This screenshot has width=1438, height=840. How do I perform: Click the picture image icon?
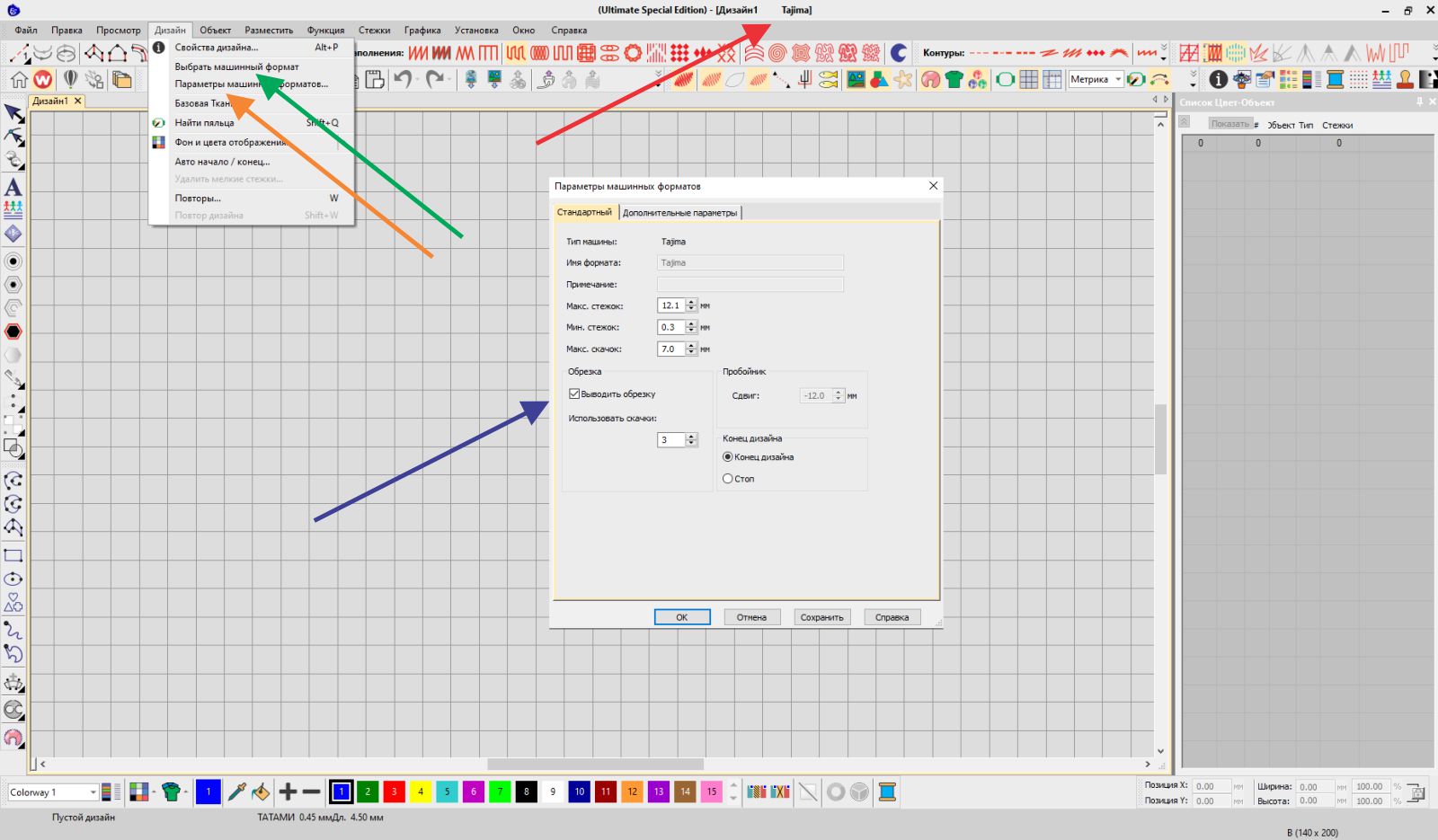coord(856,79)
